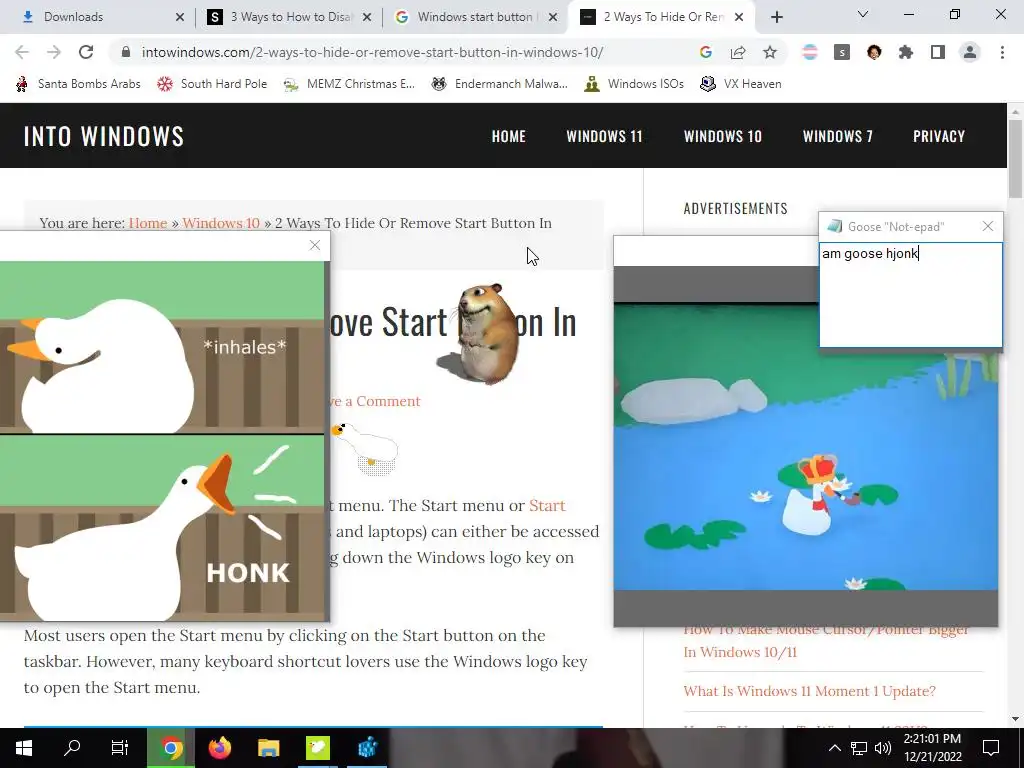Open Endermanch Malware bookmark
Screen dimensions: 1024x768
[500, 84]
